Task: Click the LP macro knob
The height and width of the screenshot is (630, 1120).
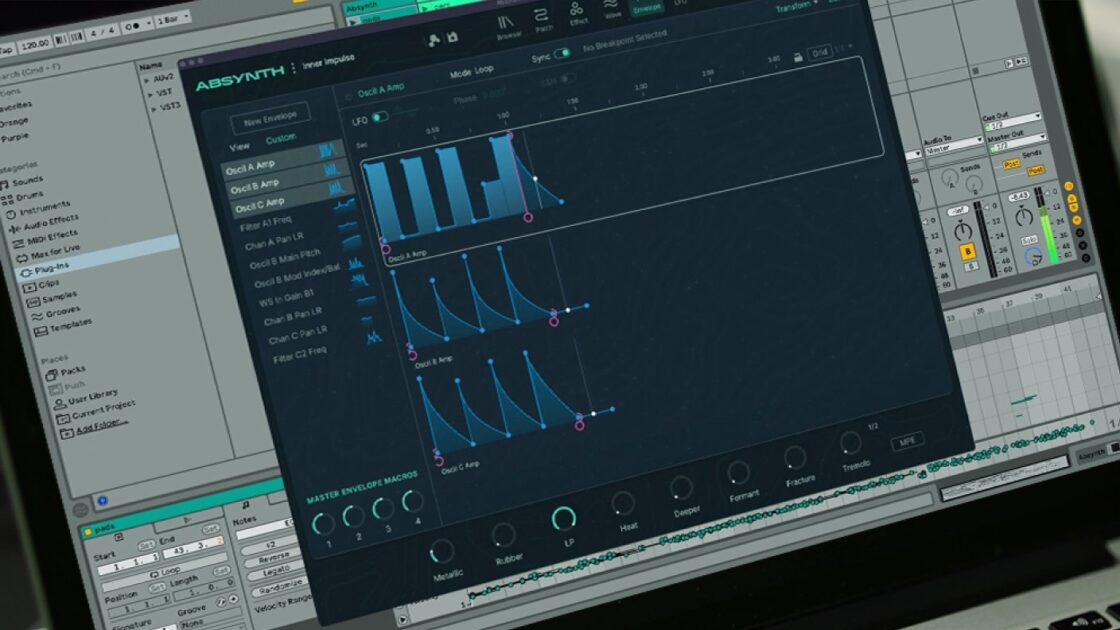Action: tap(564, 517)
